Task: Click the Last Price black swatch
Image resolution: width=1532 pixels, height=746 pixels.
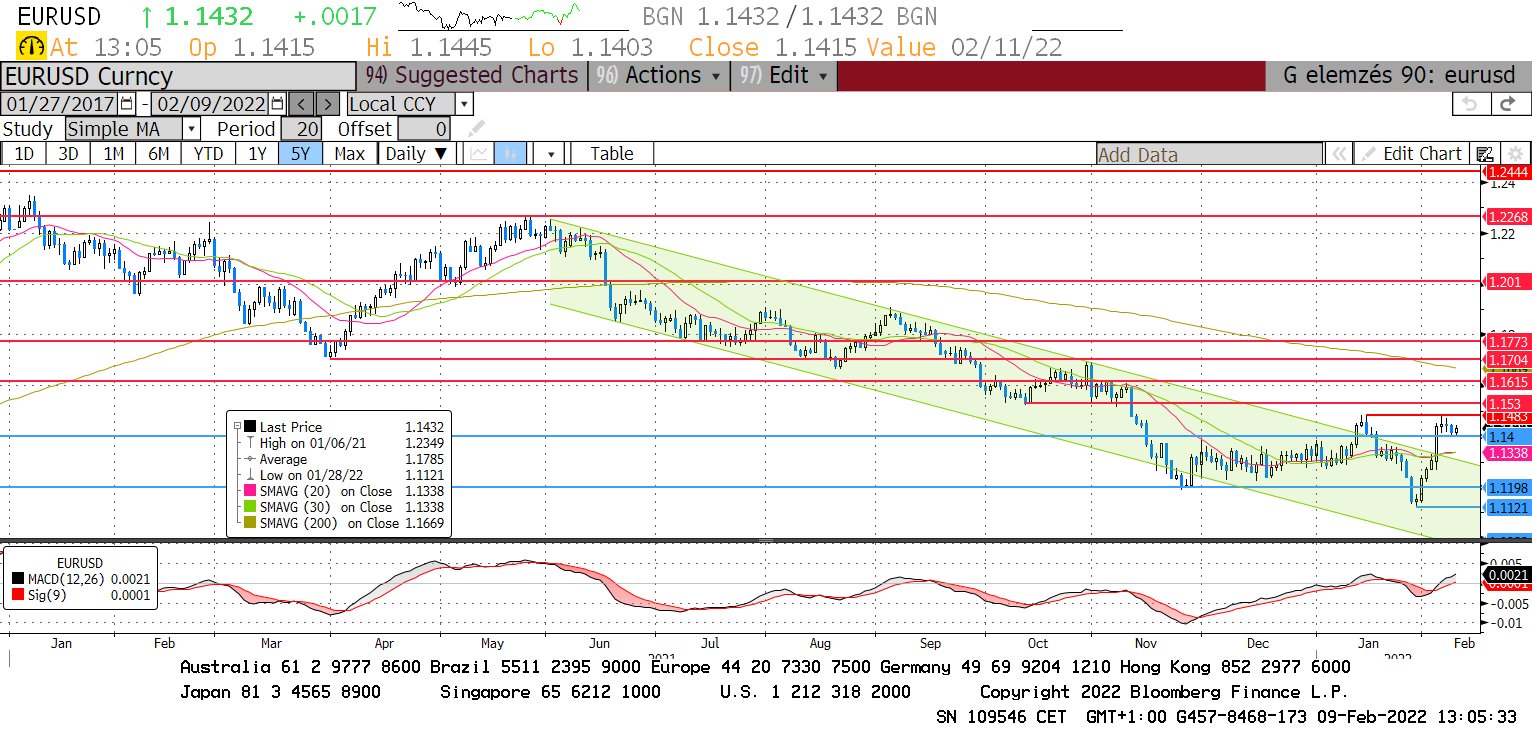Action: (x=250, y=427)
